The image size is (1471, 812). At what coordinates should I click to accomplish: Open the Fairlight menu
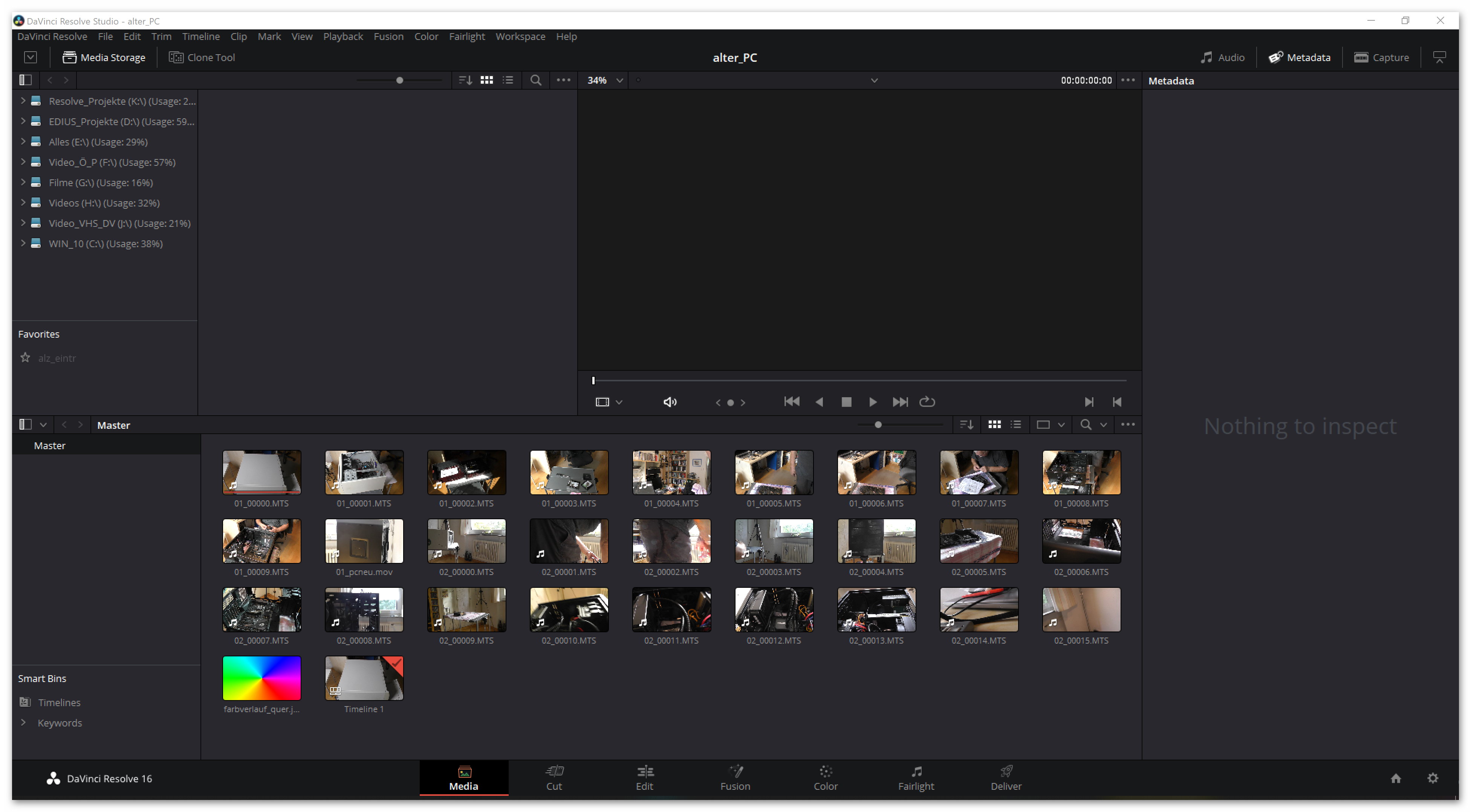pyautogui.click(x=466, y=36)
